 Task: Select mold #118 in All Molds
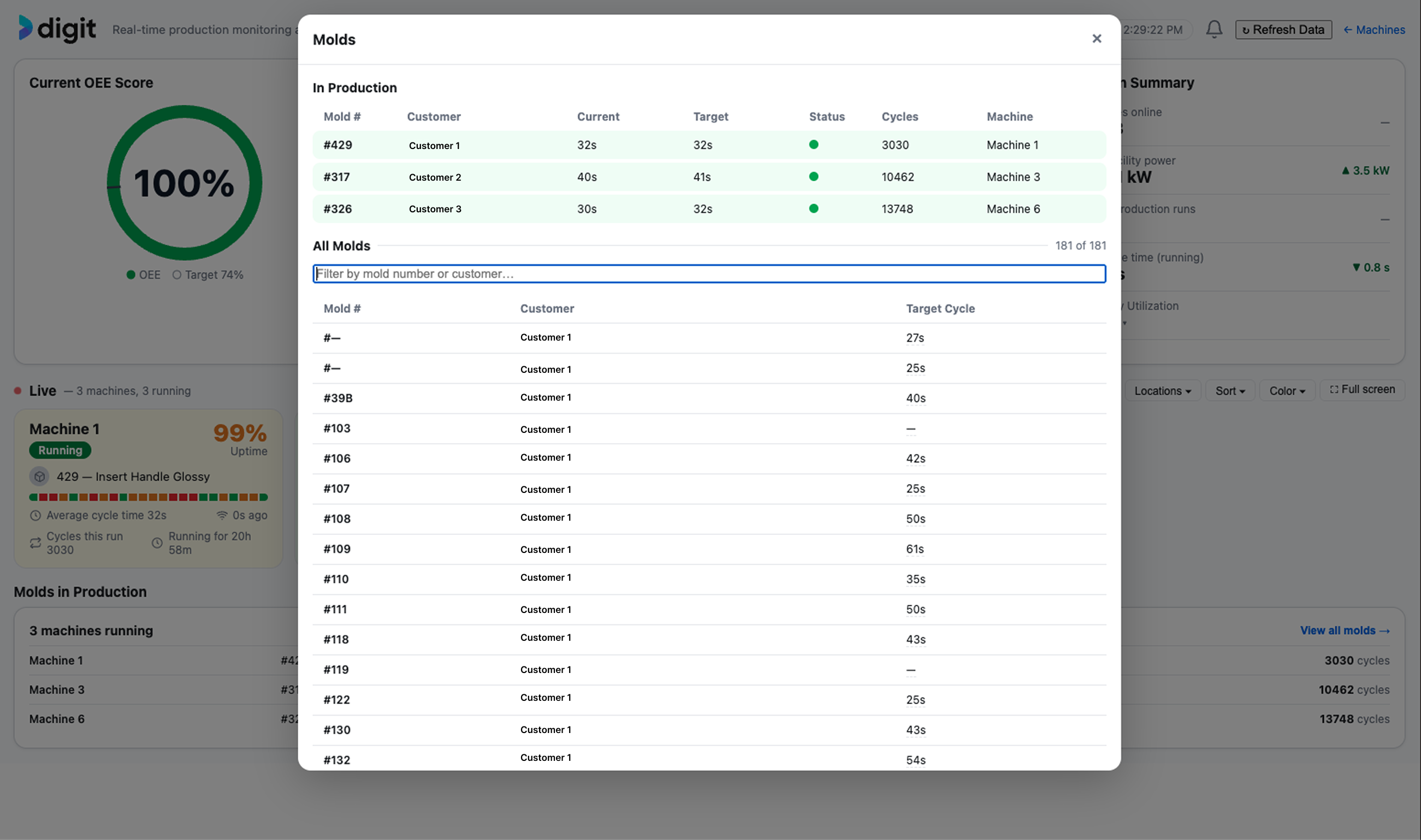709,640
